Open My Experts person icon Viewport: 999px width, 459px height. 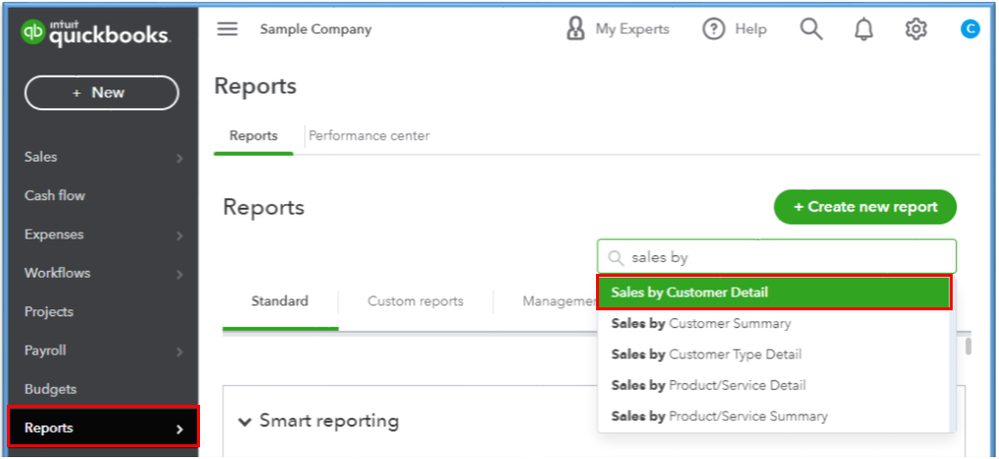tap(576, 29)
